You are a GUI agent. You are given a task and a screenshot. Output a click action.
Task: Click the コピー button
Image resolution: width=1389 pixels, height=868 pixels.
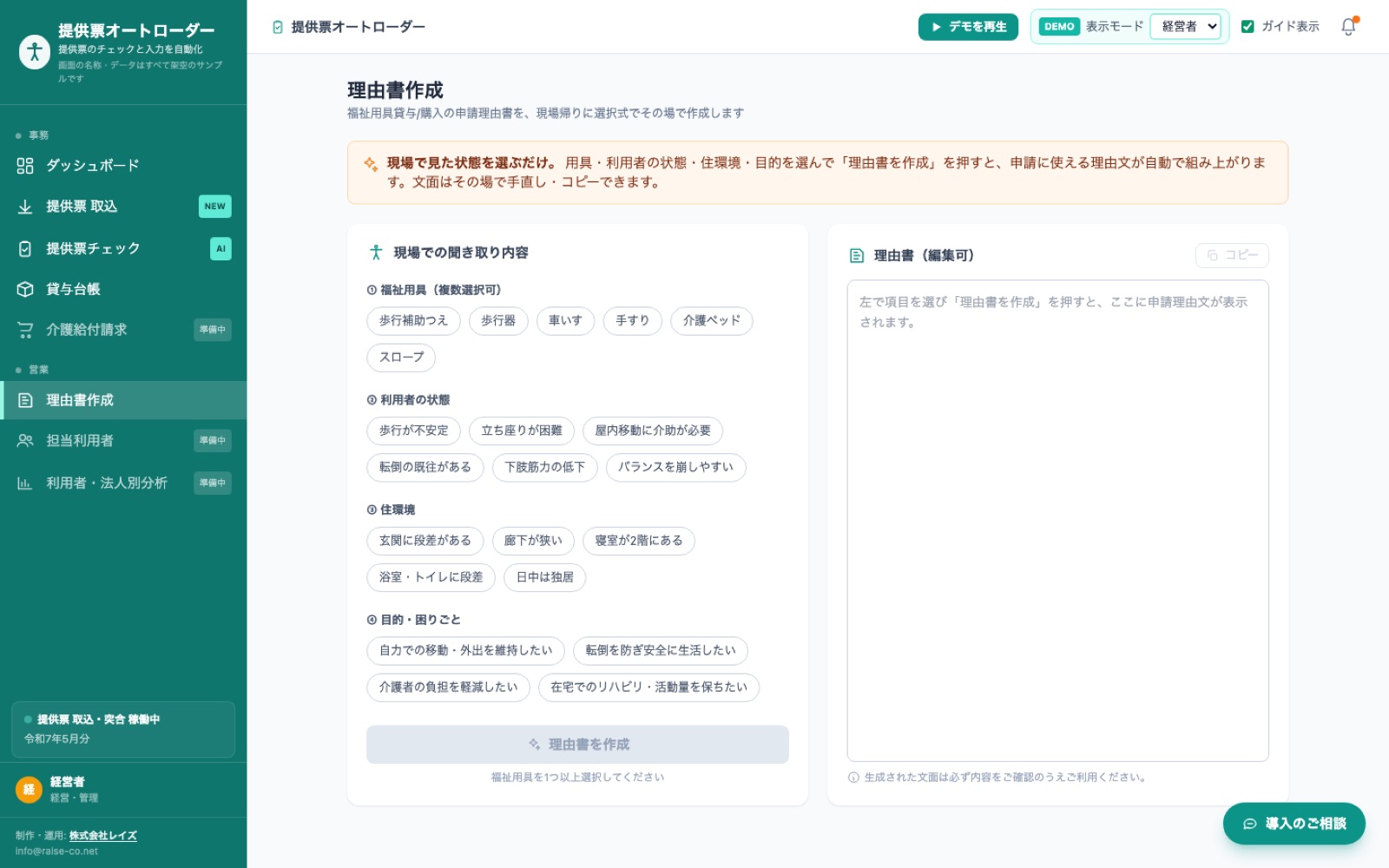(x=1232, y=255)
